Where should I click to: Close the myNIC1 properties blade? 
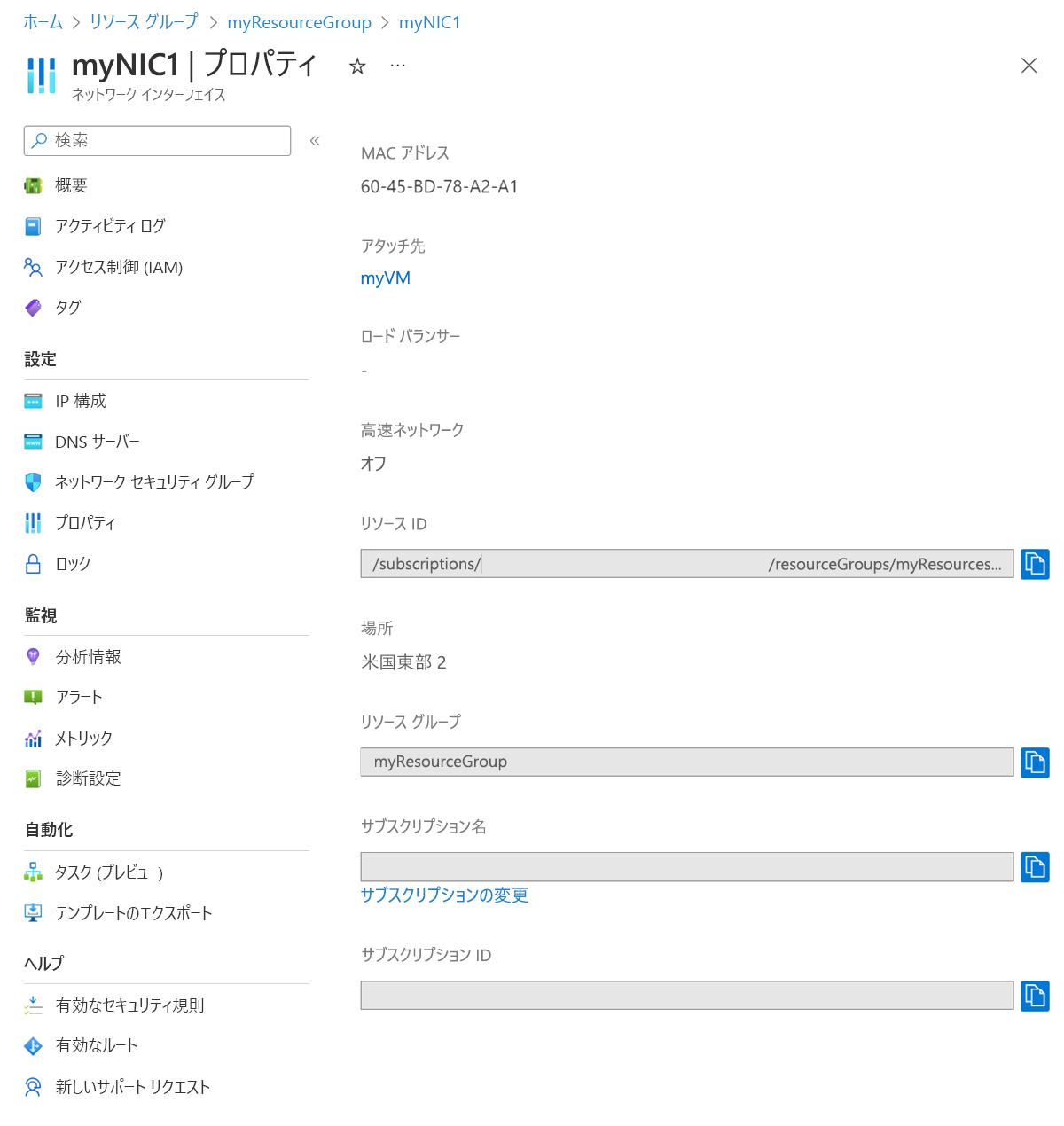[x=1029, y=66]
